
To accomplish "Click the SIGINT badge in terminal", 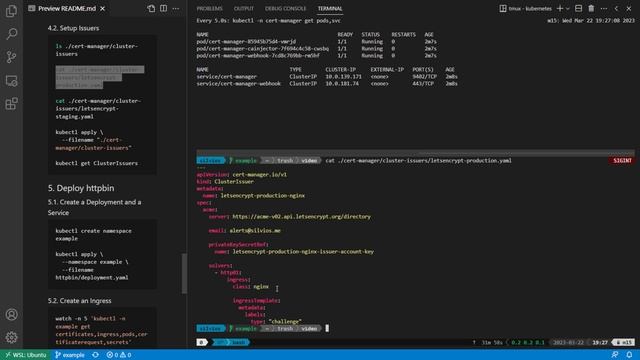I will coord(622,161).
